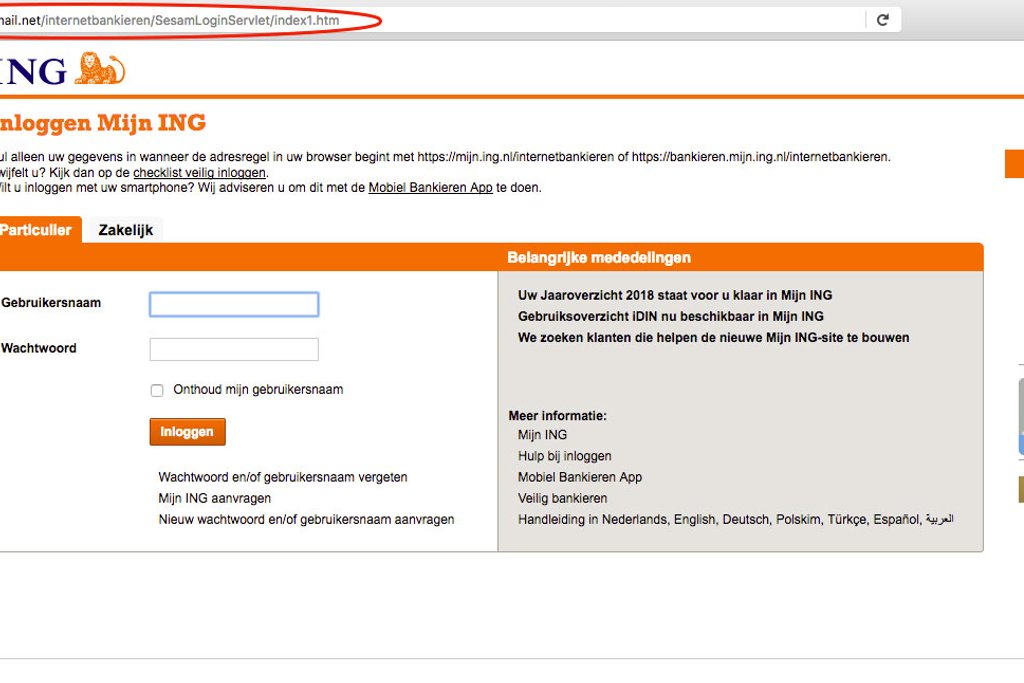Open Wachtwoord en/of gebruikersnaam vergeten link
Viewport: 1024px width, 683px height.
point(283,478)
